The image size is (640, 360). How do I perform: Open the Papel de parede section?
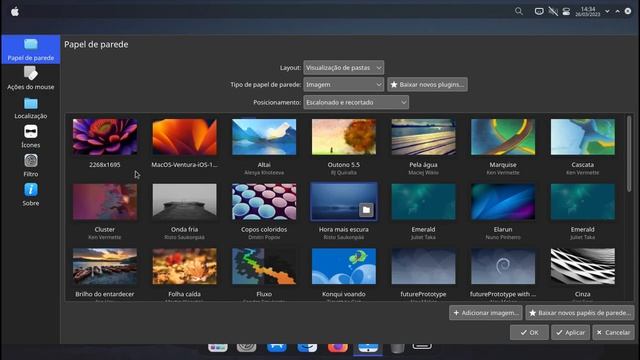[x=31, y=49]
